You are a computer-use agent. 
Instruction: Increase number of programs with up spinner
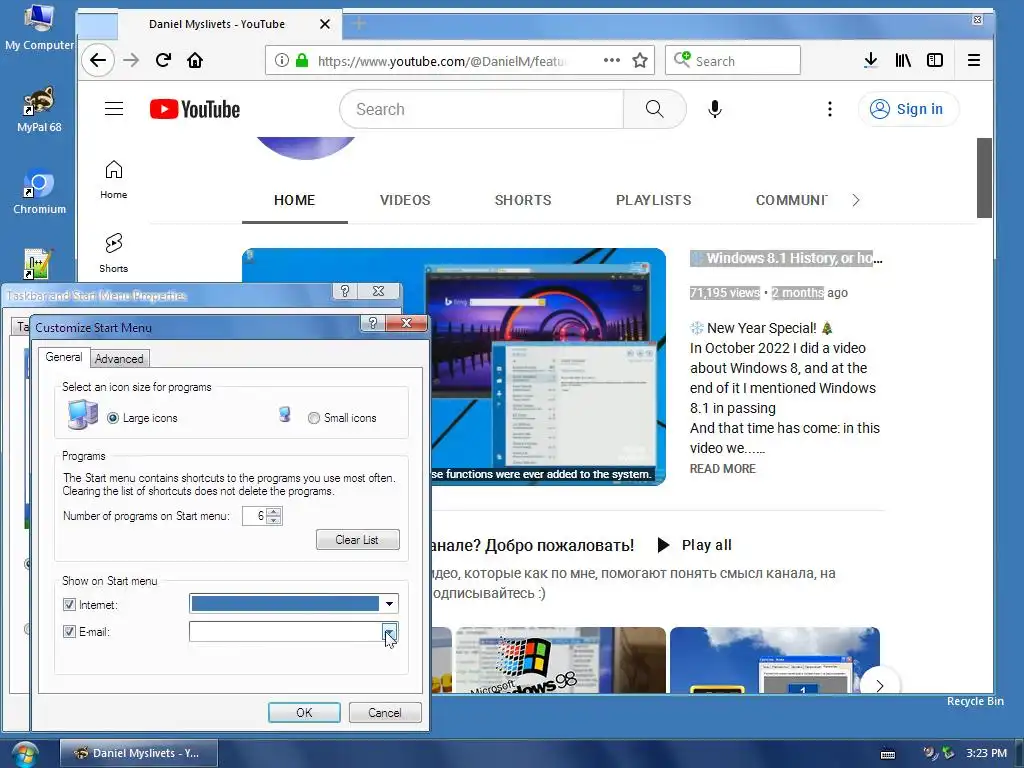coord(275,511)
